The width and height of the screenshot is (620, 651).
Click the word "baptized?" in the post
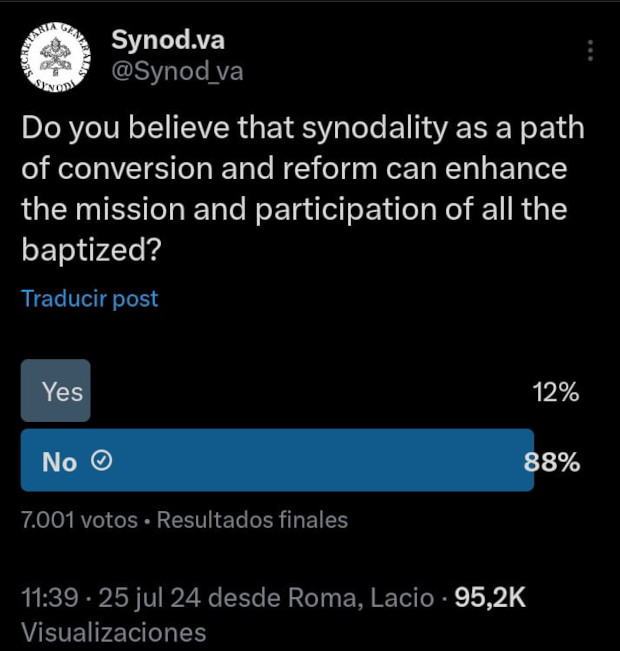point(91,249)
